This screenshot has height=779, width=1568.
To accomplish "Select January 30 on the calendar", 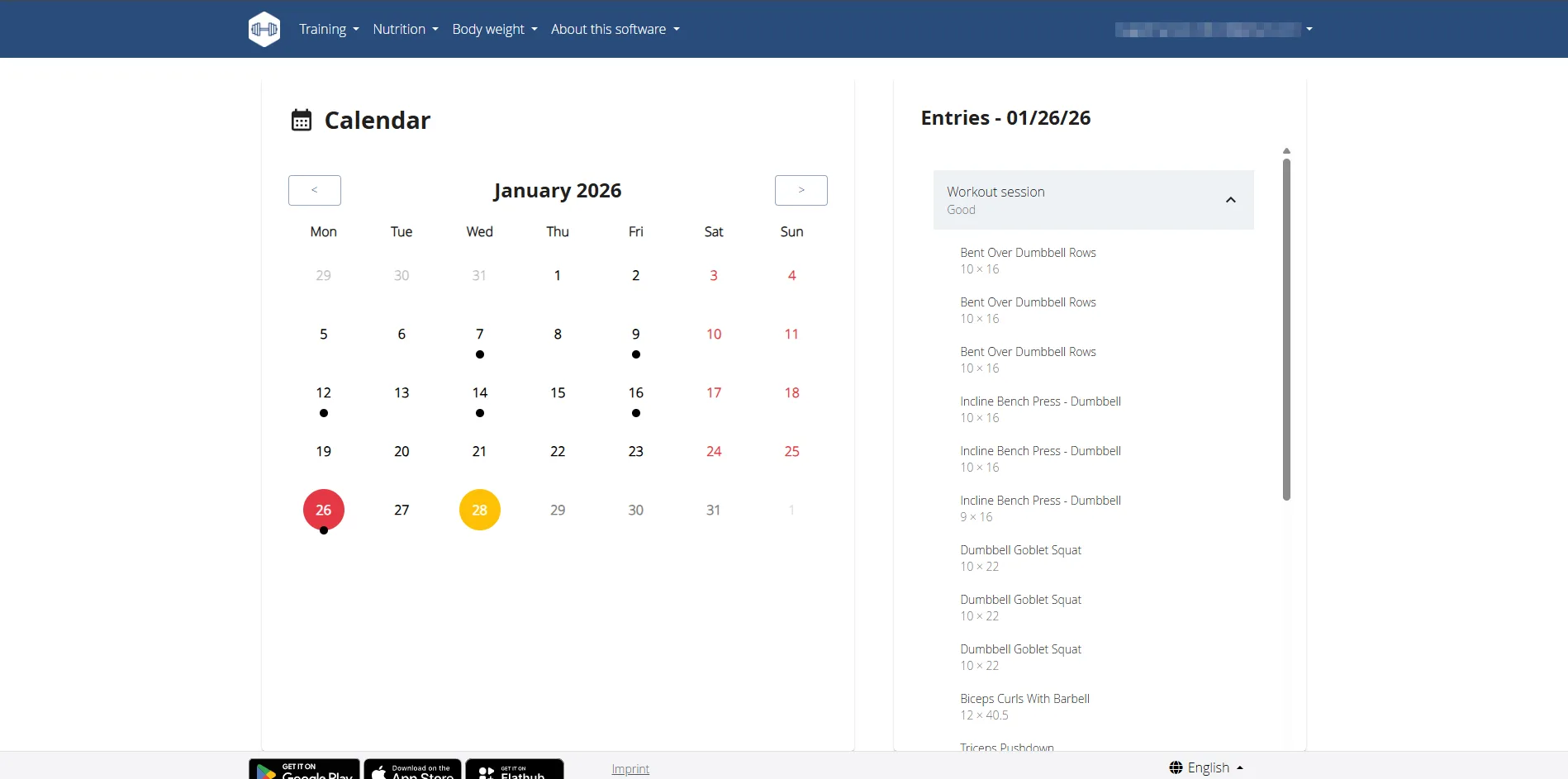I will [636, 510].
